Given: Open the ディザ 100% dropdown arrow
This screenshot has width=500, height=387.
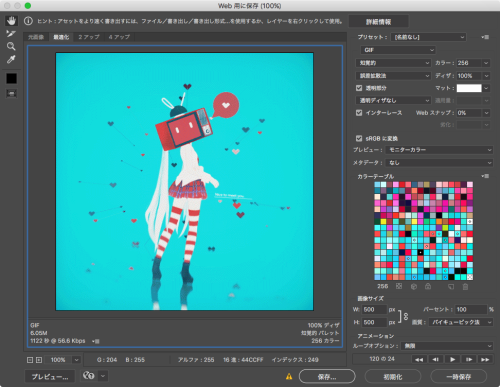Looking at the screenshot, I should tap(486, 76).
